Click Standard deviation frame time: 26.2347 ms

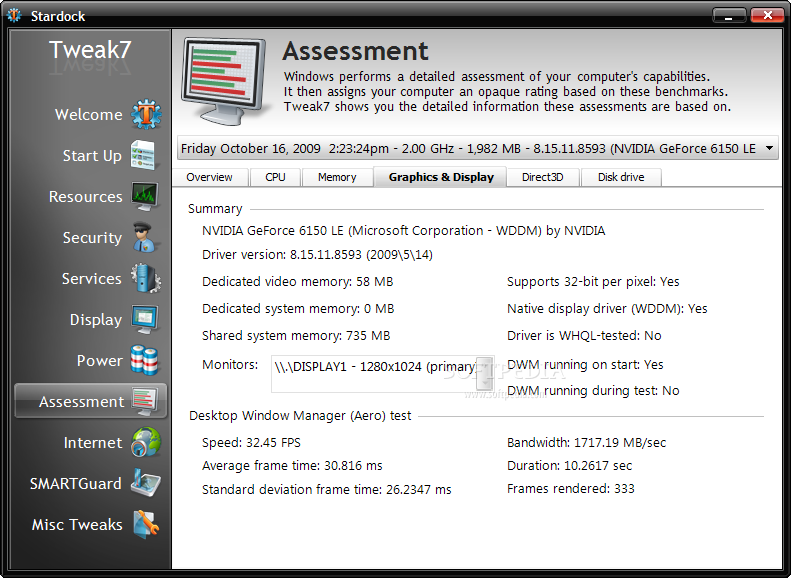coord(326,489)
